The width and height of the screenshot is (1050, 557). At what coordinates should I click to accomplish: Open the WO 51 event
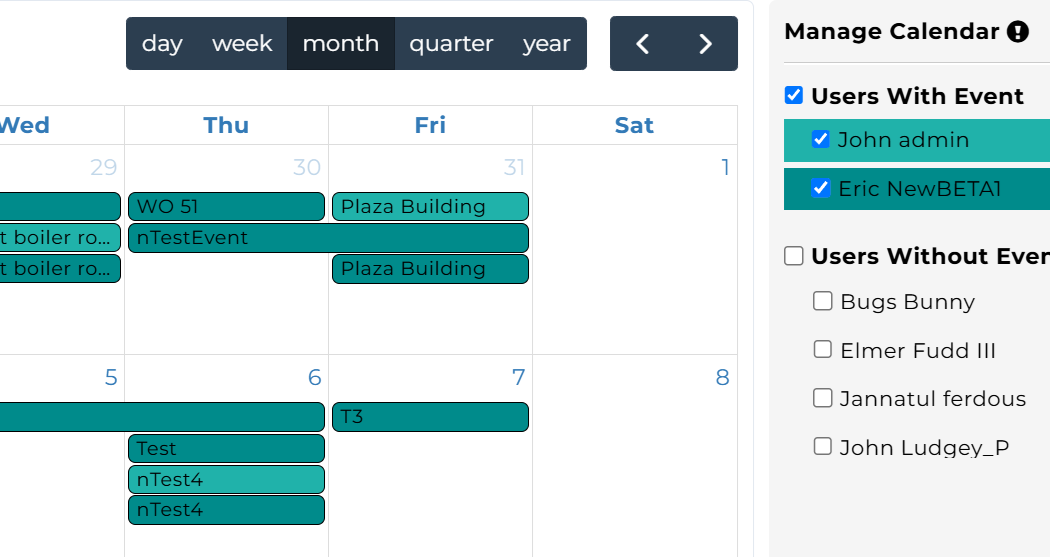click(x=226, y=206)
